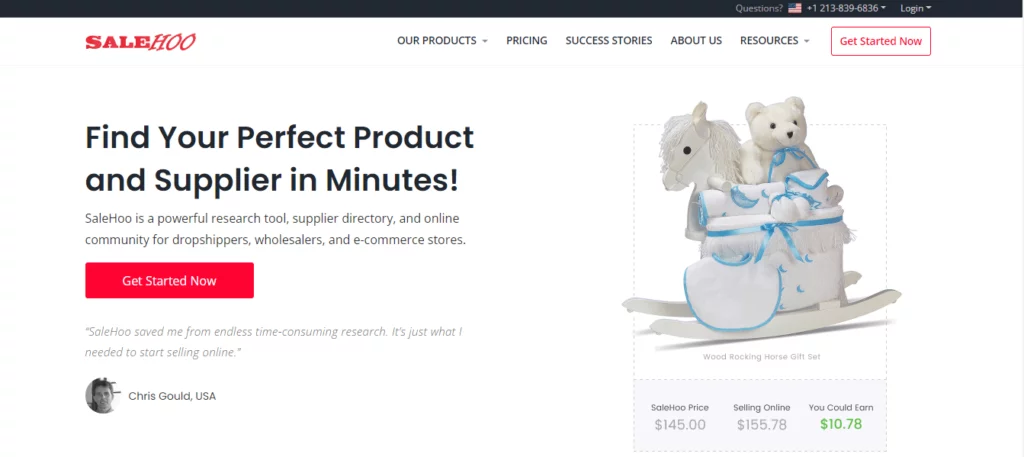Open the phone number dropdown arrow

tap(883, 8)
